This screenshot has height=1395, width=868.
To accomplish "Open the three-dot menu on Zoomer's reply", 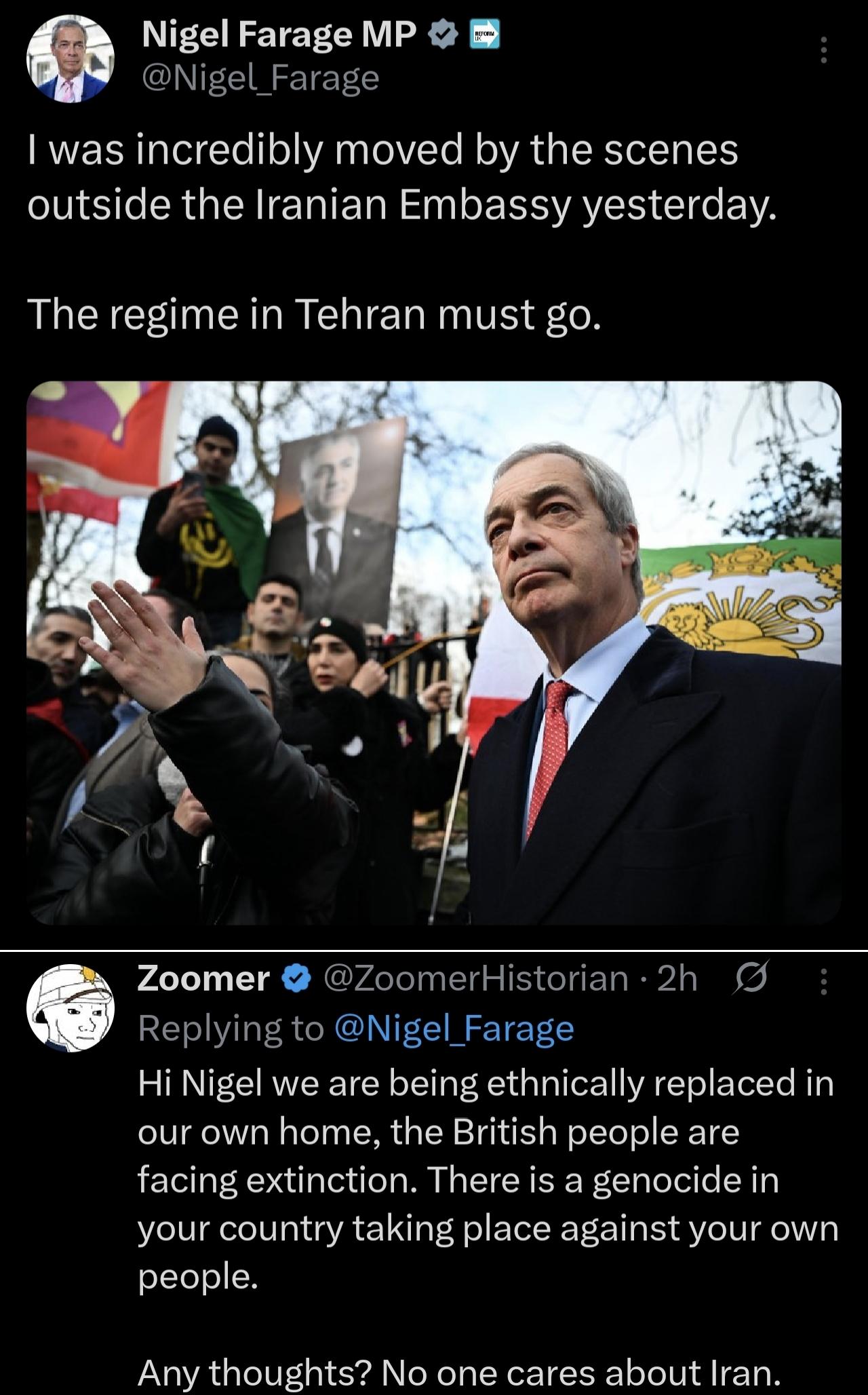I will pos(824,981).
